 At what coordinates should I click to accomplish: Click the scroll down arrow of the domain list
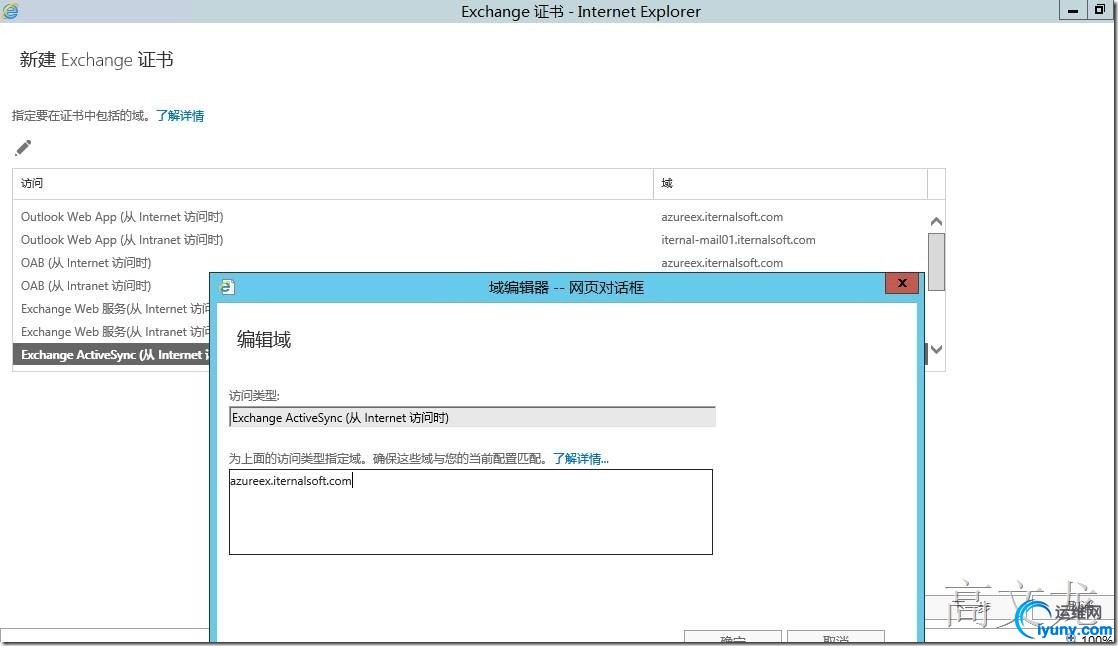(x=936, y=349)
